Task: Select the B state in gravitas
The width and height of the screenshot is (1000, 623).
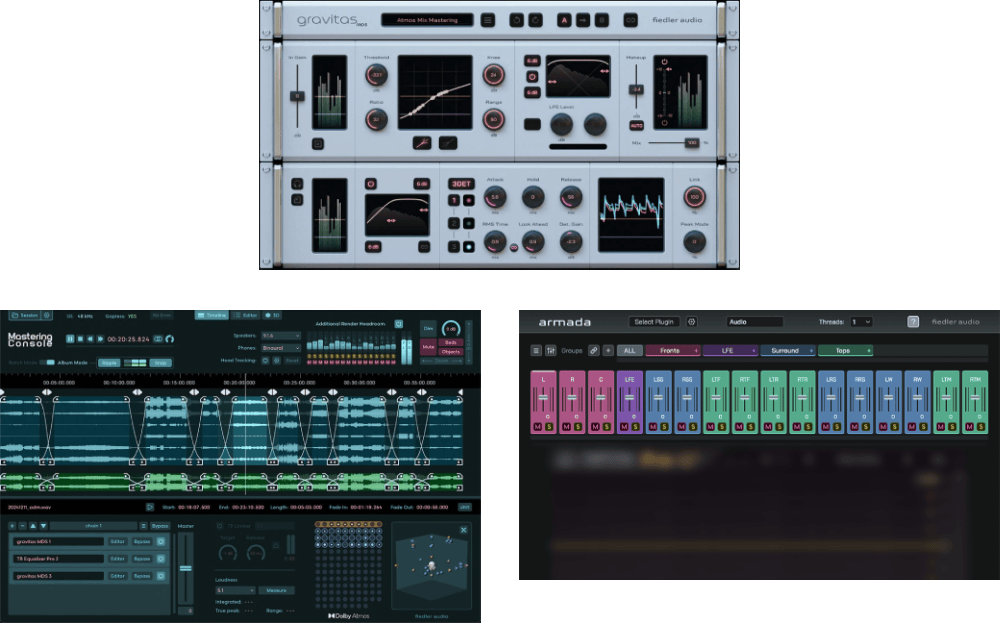Action: pos(601,20)
